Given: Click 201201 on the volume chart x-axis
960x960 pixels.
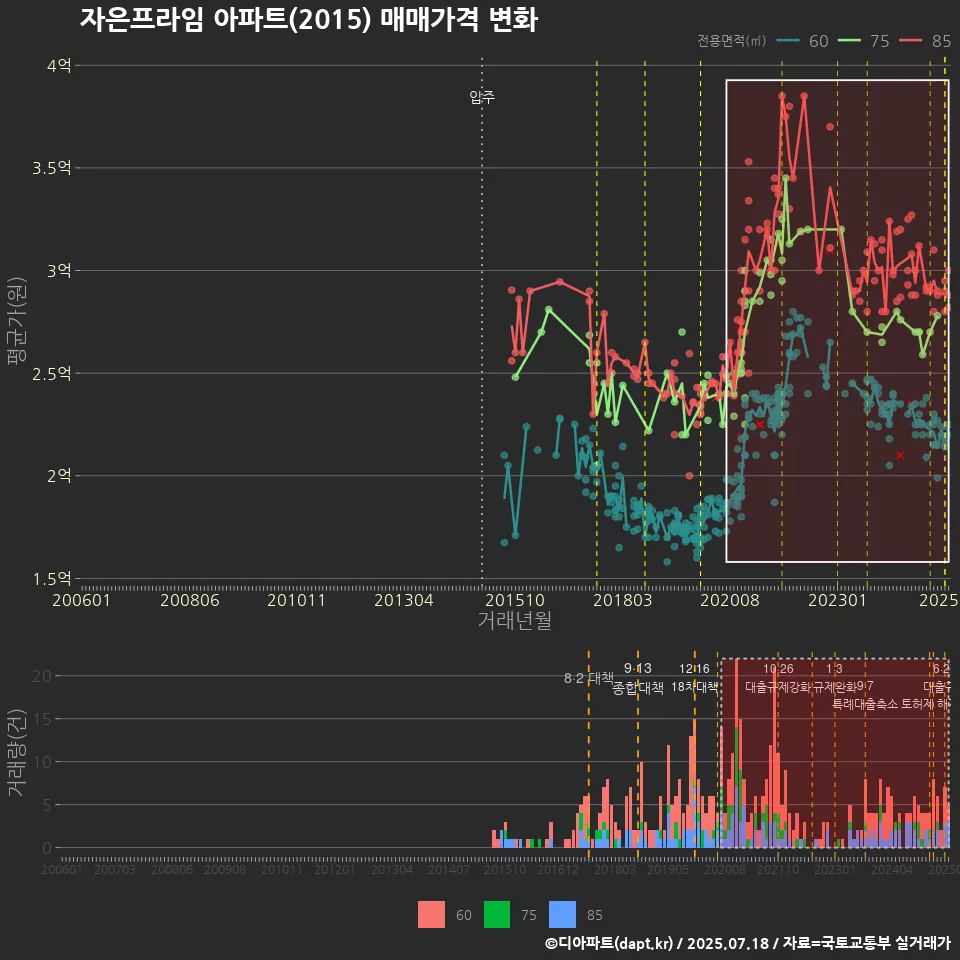Looking at the screenshot, I should click(334, 869).
